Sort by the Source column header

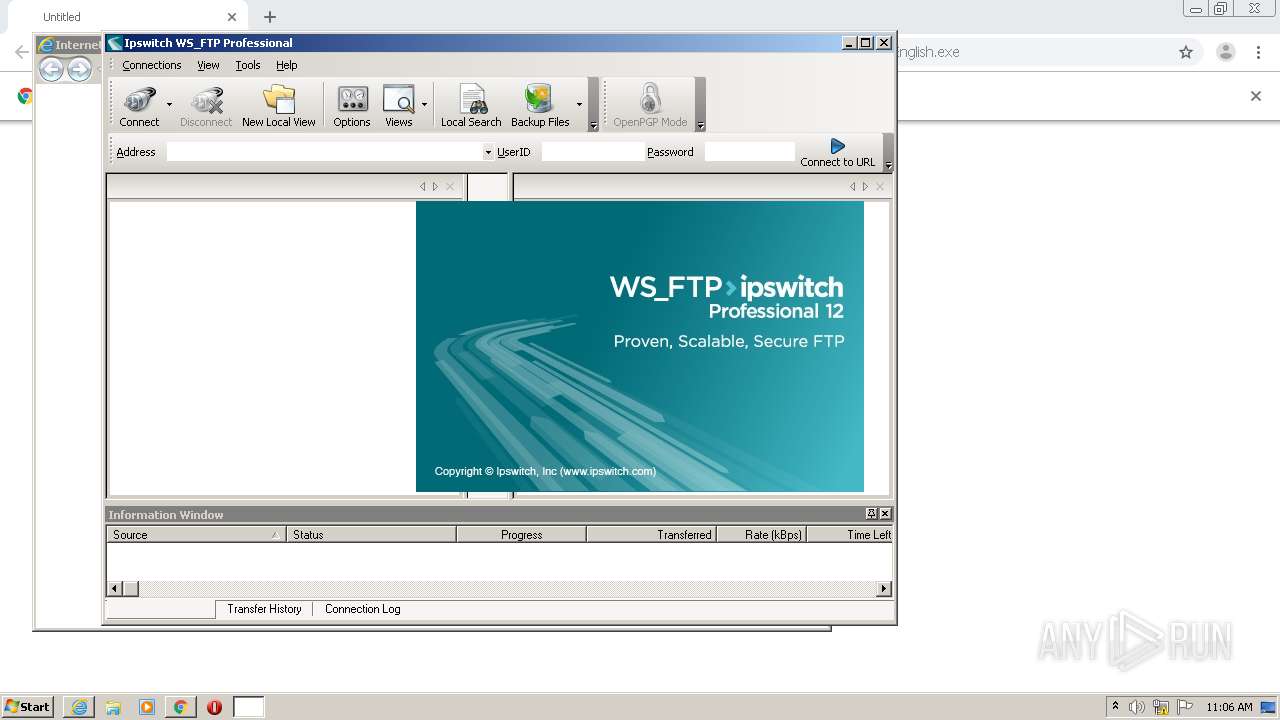196,535
